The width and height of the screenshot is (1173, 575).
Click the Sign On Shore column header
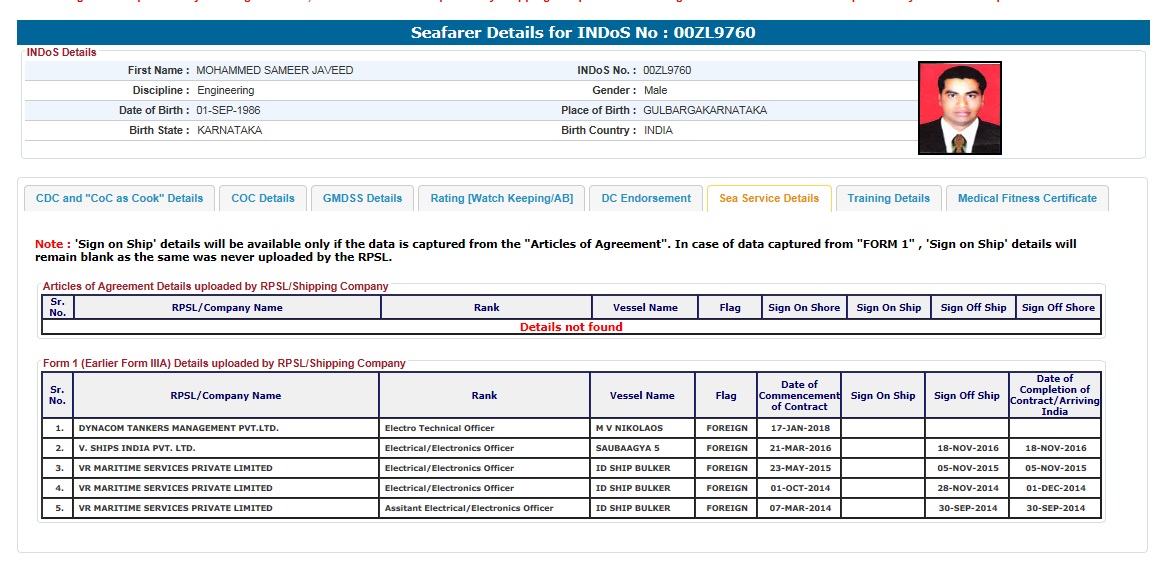coord(804,308)
